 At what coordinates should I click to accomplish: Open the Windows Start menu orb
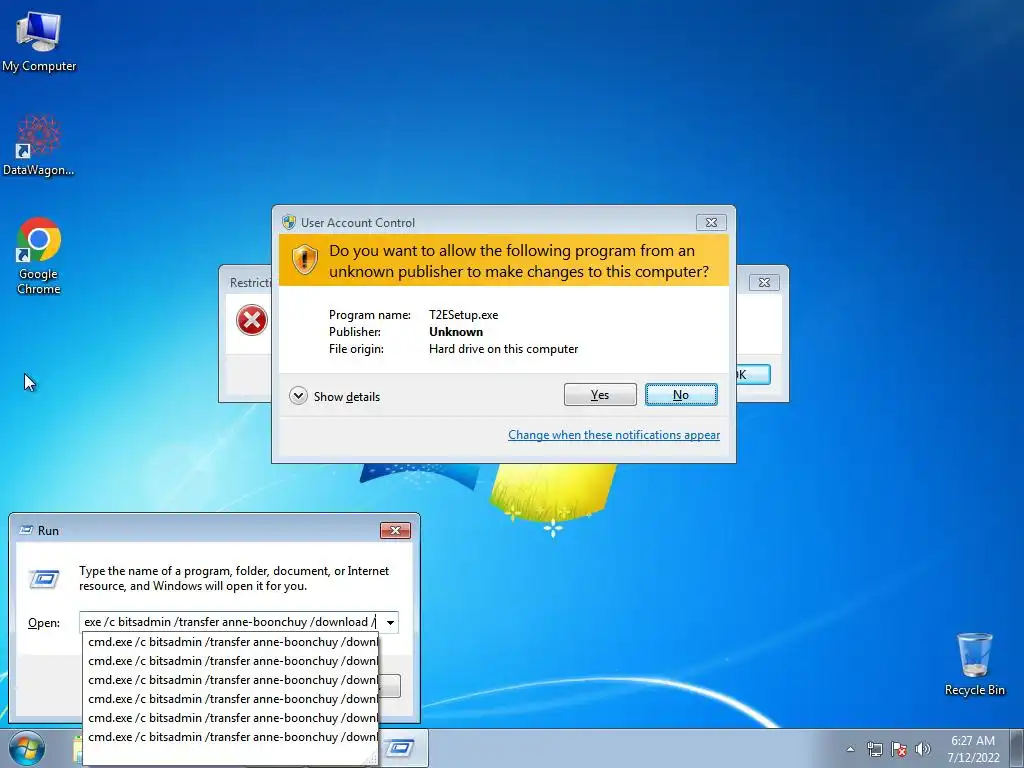coord(27,749)
